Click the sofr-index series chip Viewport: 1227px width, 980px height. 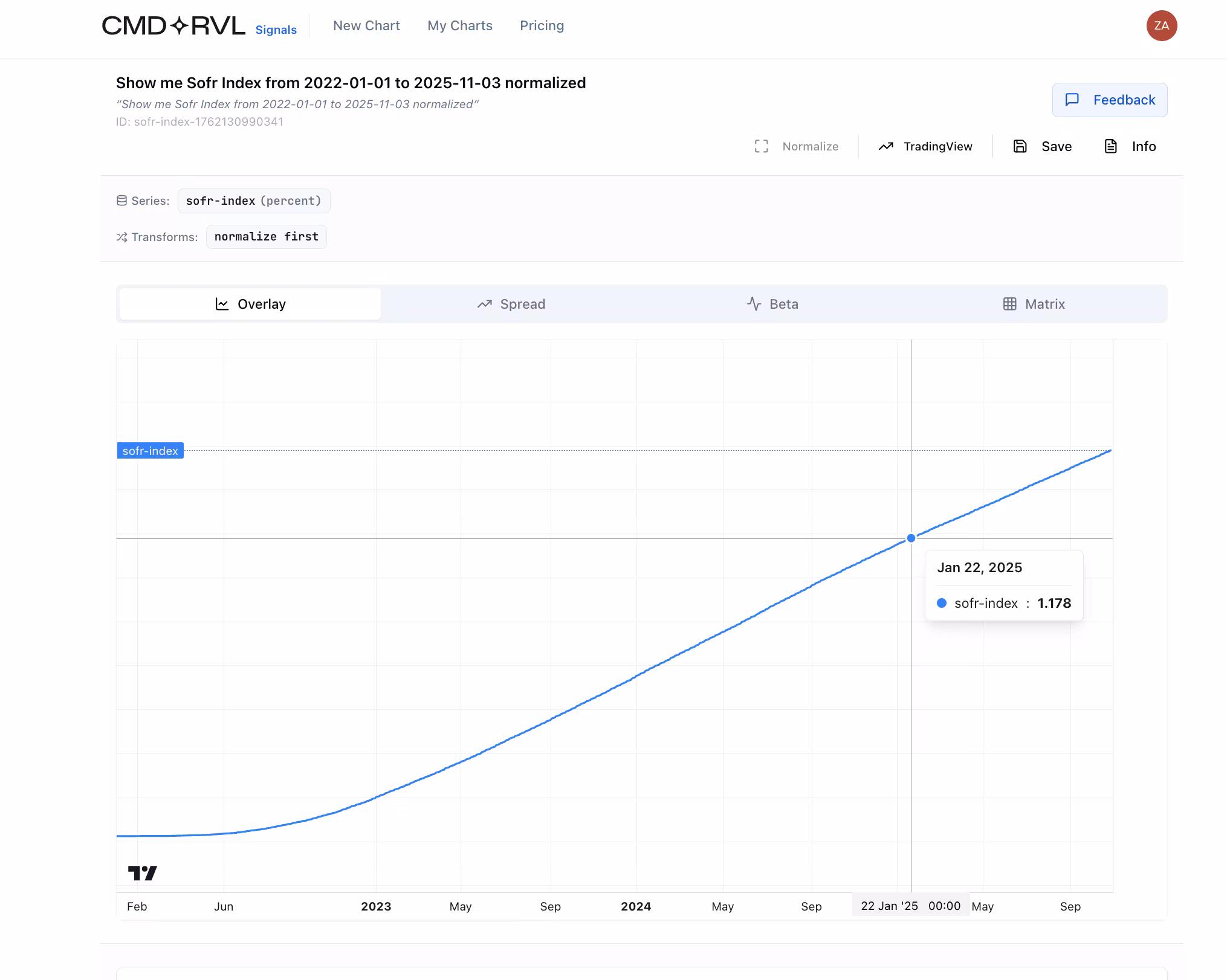point(254,201)
